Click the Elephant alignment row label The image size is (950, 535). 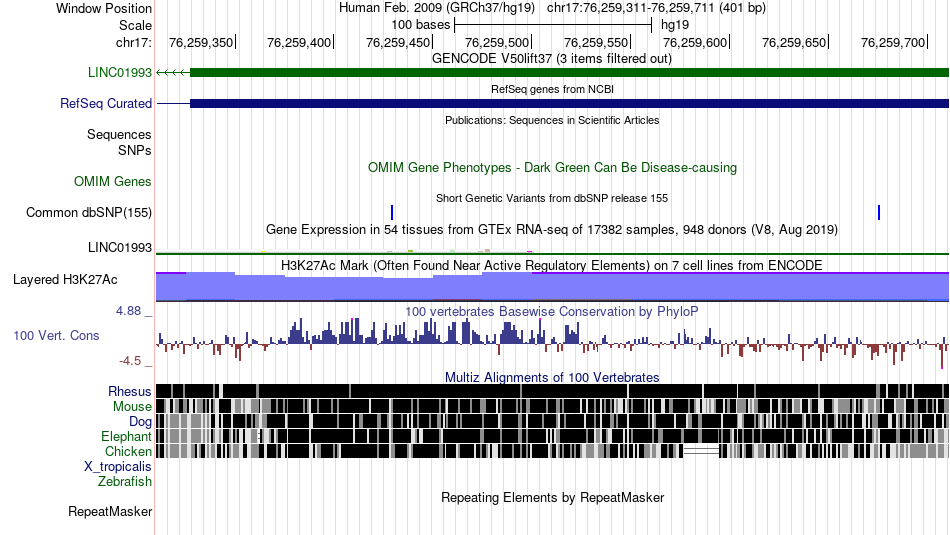pyautogui.click(x=126, y=436)
